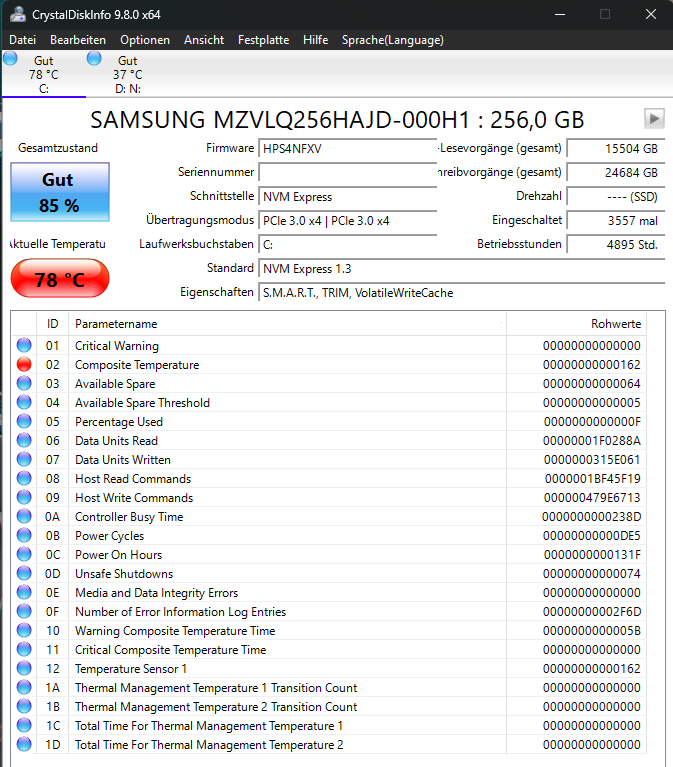Open the Hilfe menu
This screenshot has width=673, height=767.
[315, 40]
